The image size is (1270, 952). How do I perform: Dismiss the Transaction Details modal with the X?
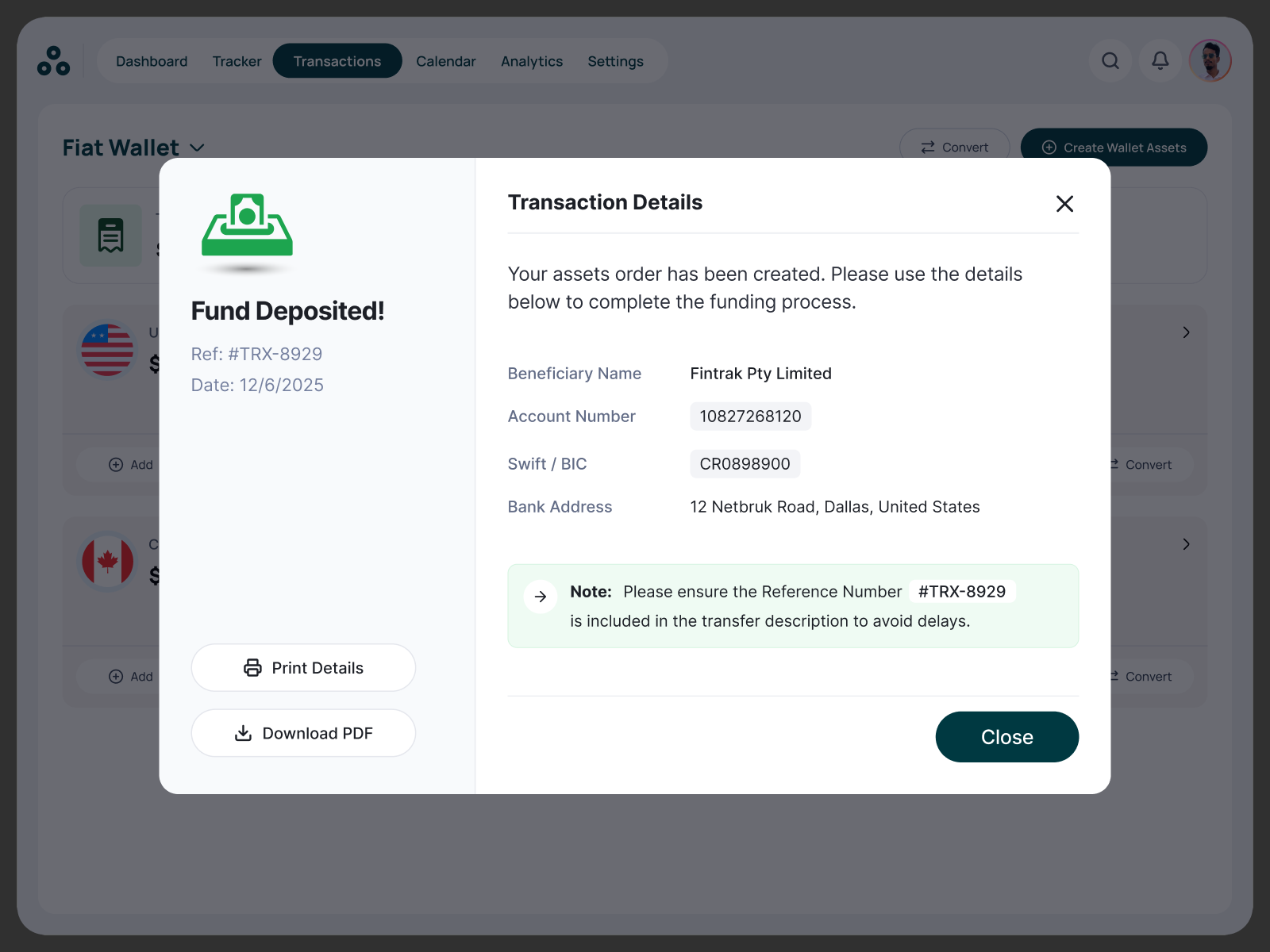click(1064, 204)
